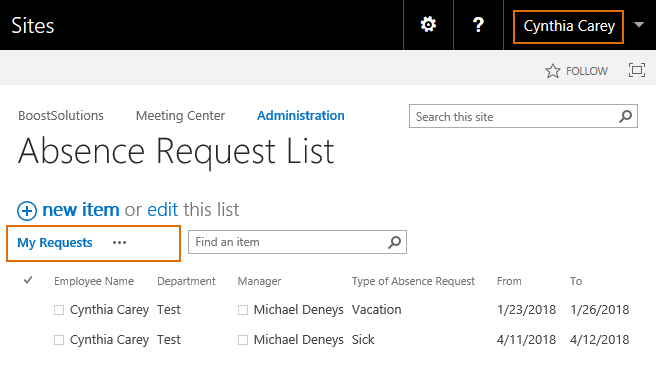
Task: Click the help question mark icon
Action: click(478, 25)
